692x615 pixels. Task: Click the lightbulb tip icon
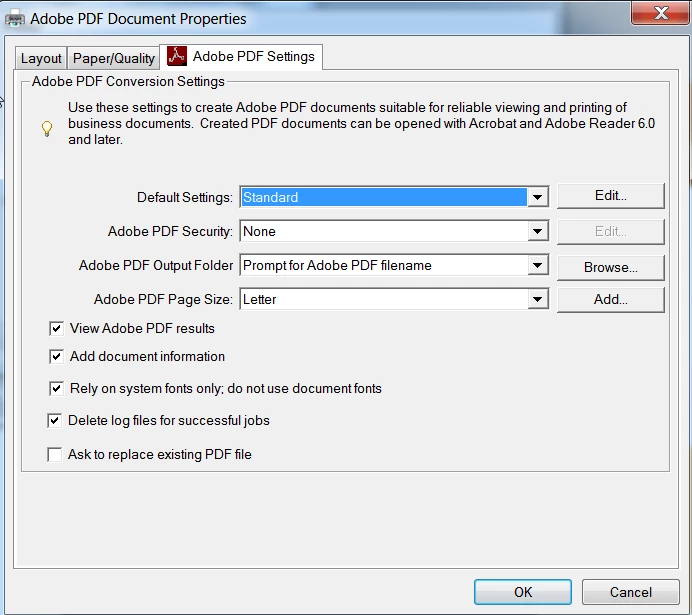pos(47,128)
